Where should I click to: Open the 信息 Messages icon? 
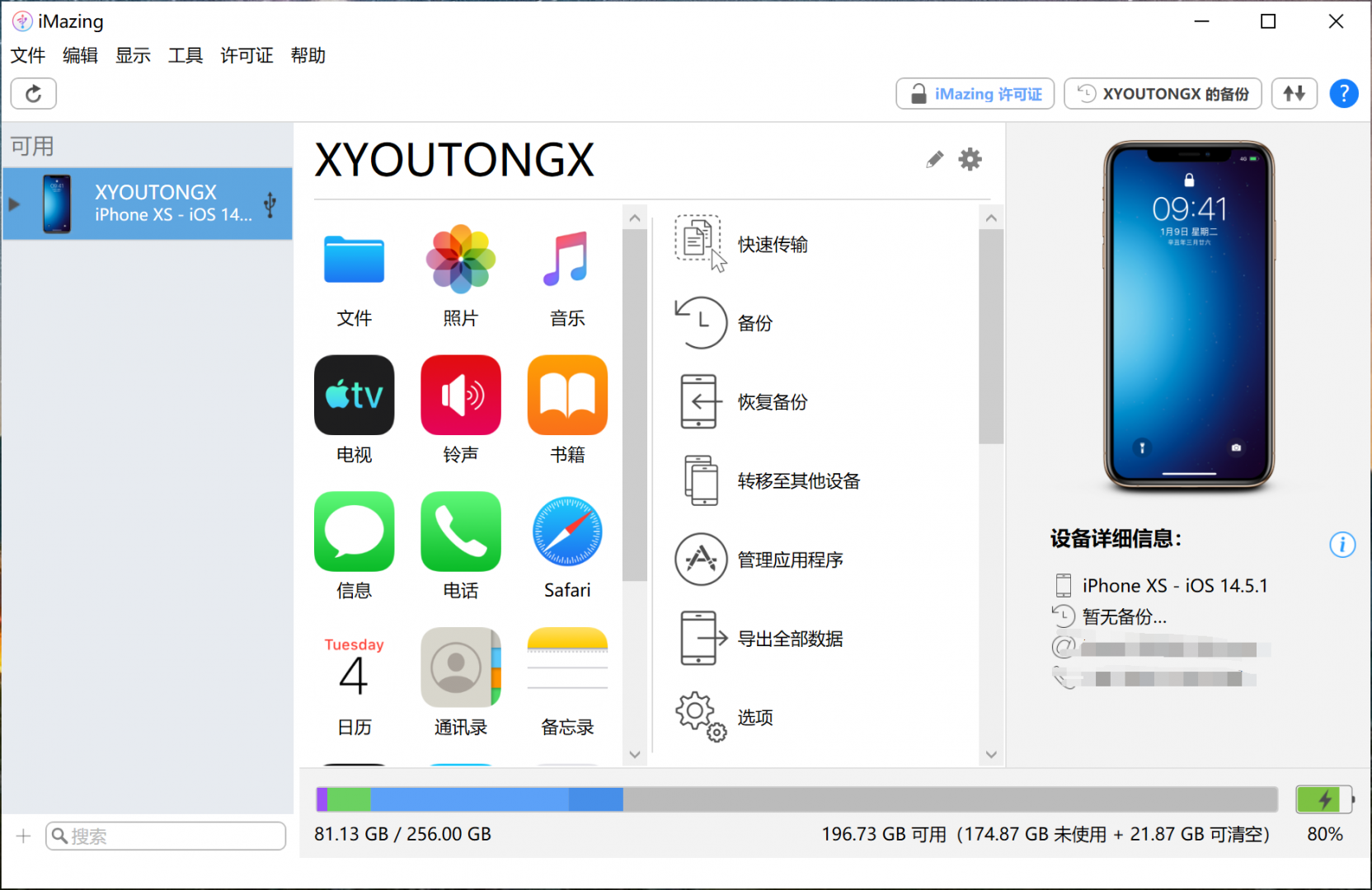[x=354, y=532]
